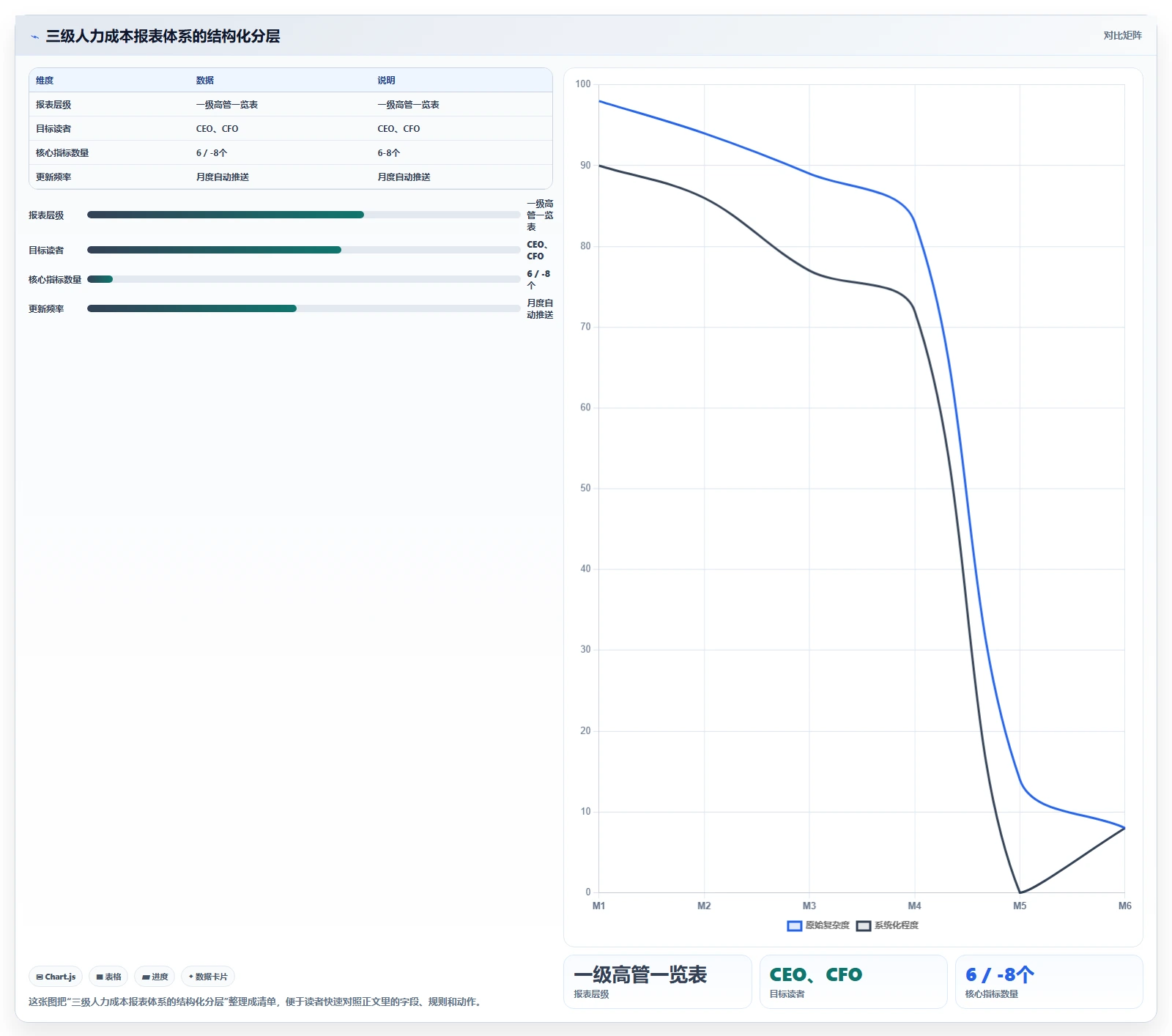Click the 目标读者 table row
The height and width of the screenshot is (1036, 1172).
(291, 128)
